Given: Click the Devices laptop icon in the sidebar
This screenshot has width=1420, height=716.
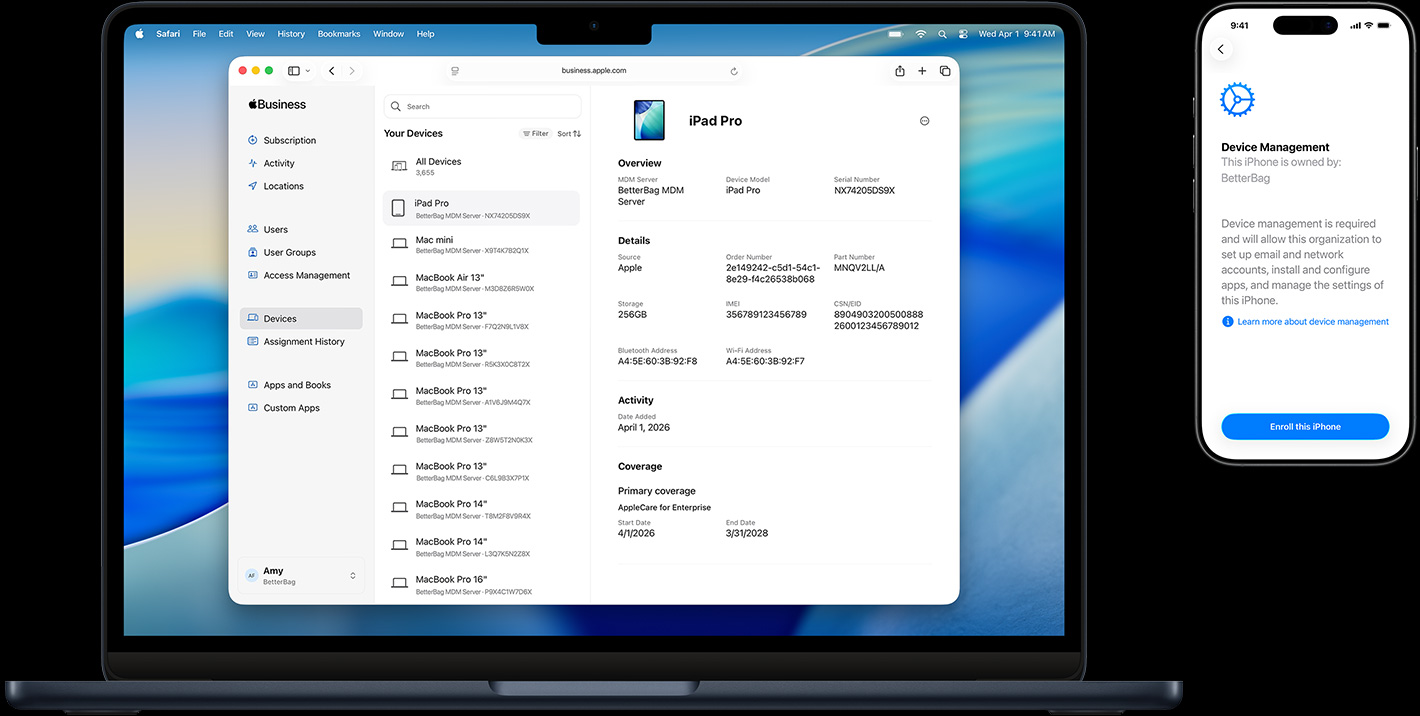Looking at the screenshot, I should click(x=250, y=318).
